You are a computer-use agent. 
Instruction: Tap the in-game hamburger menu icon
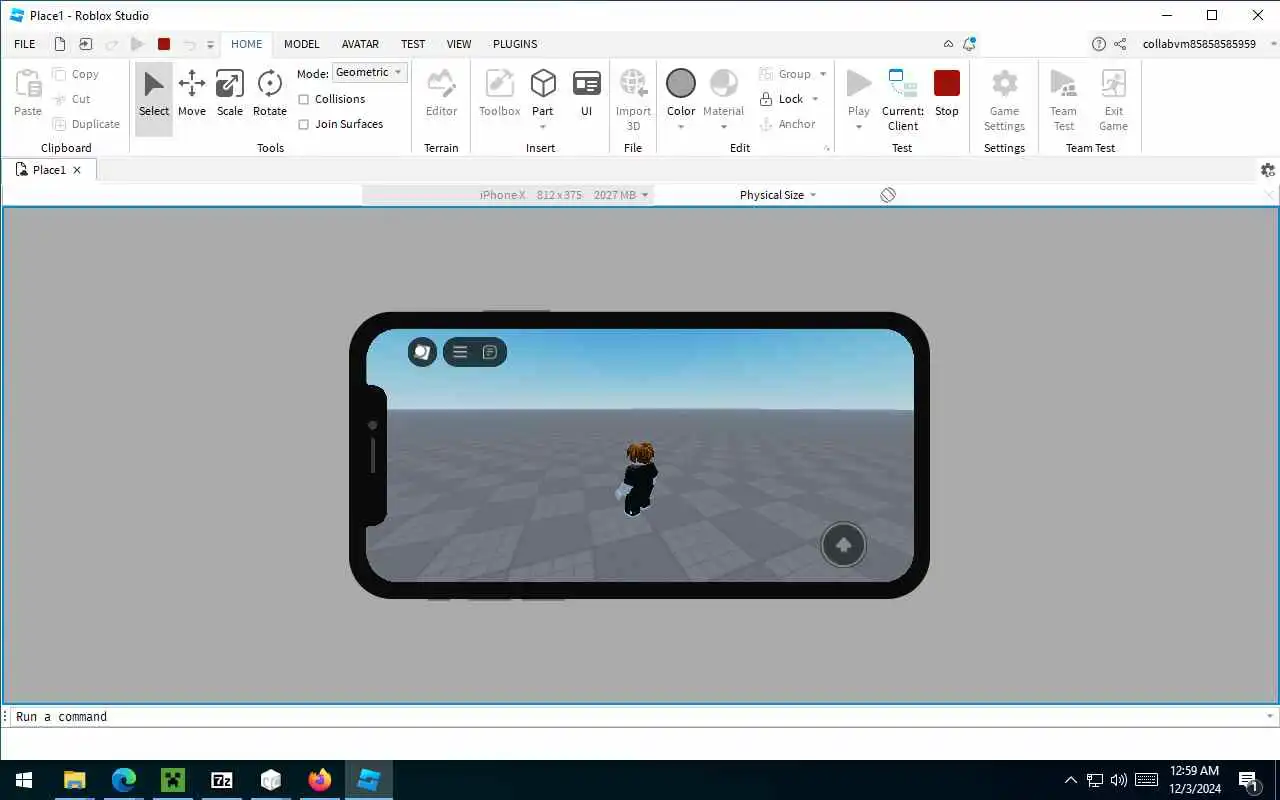tap(460, 352)
